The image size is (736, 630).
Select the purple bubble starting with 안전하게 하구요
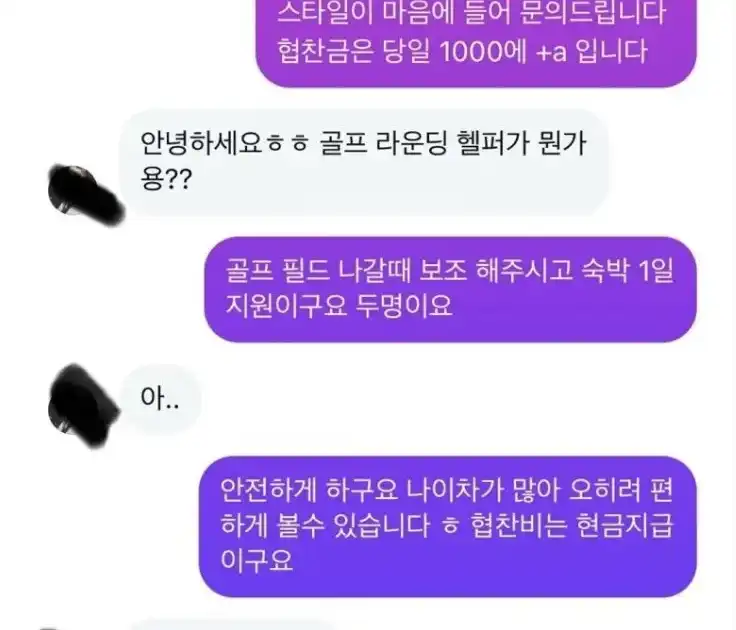448,526
